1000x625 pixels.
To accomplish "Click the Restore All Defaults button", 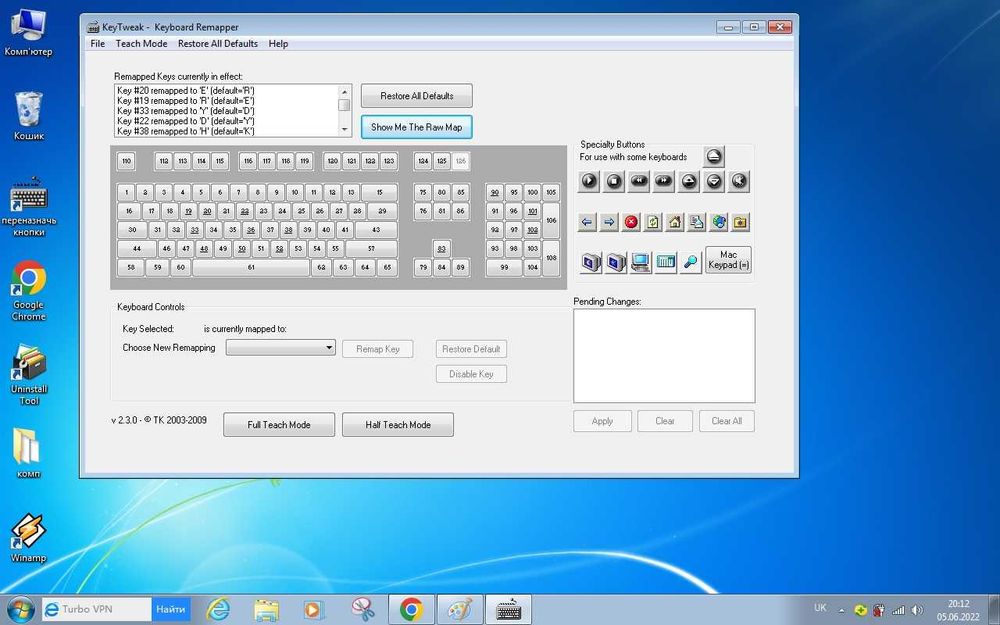I will pyautogui.click(x=416, y=96).
